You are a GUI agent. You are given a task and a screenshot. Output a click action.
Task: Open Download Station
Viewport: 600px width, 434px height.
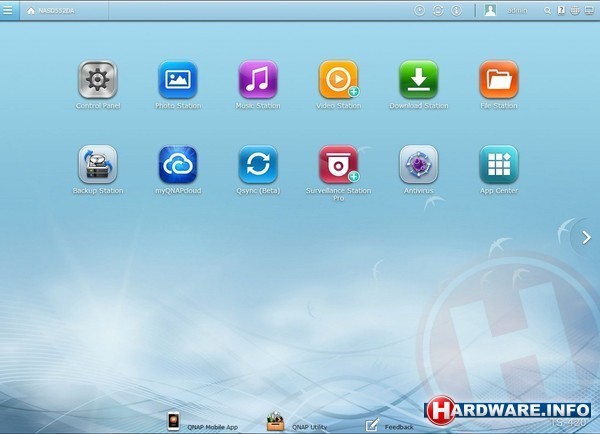click(x=419, y=80)
